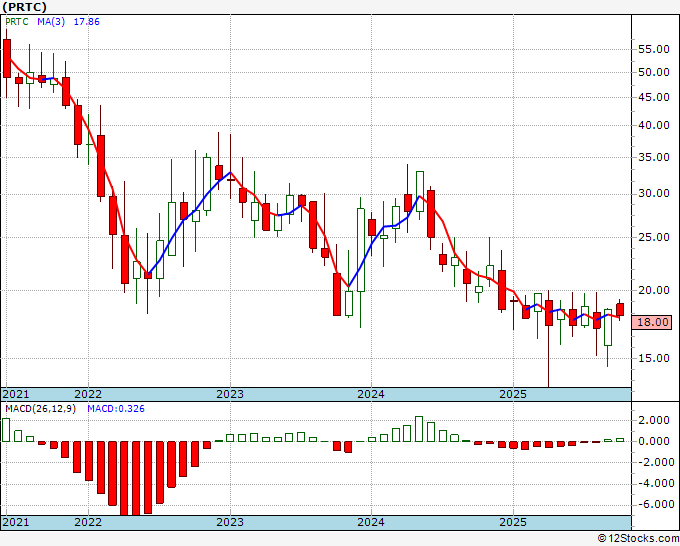The height and width of the screenshot is (546, 680).
Task: Click the MA(3) legend label
Action: point(51,22)
